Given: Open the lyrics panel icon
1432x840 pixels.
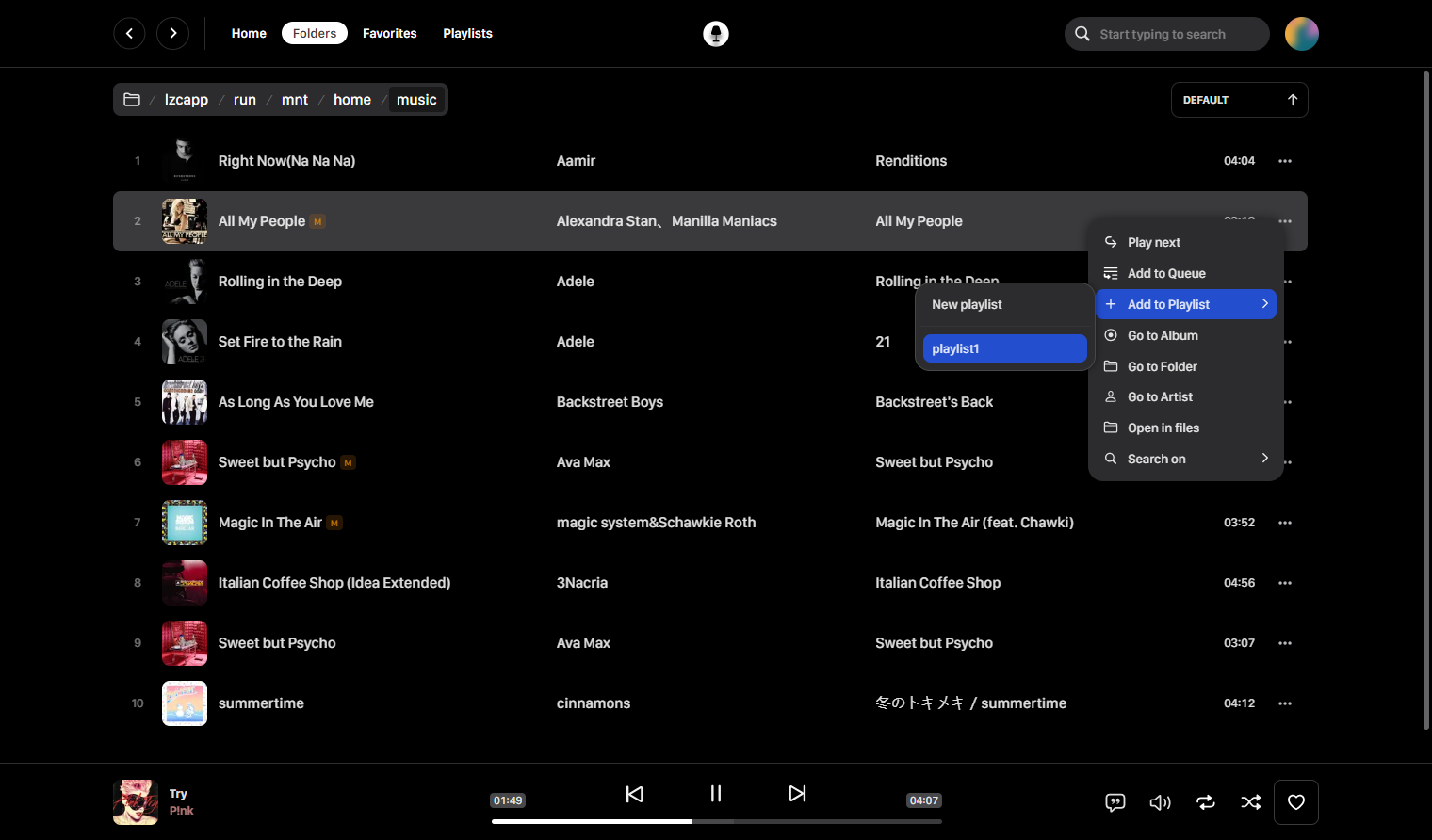Looking at the screenshot, I should coord(1115,802).
